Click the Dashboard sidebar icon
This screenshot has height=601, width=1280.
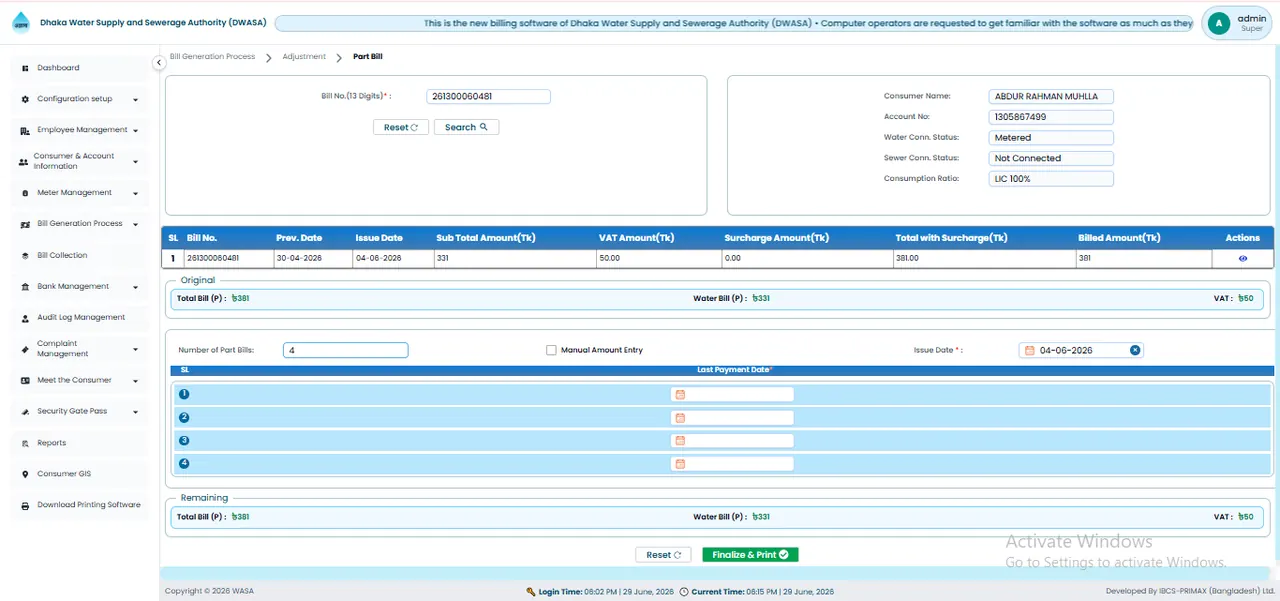click(25, 68)
